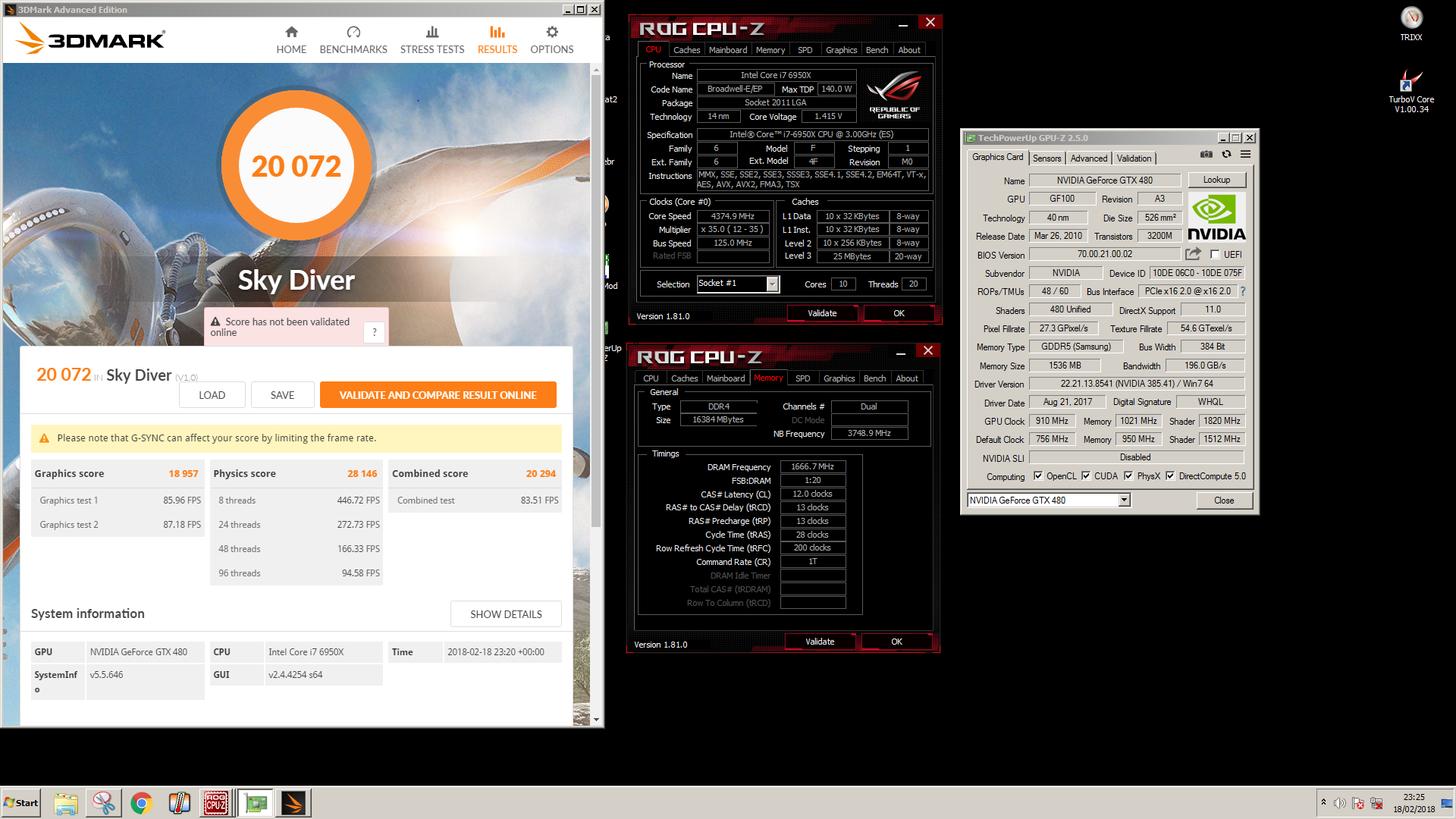Click the question mark help beside validation warning
The width and height of the screenshot is (1456, 819).
(x=374, y=332)
